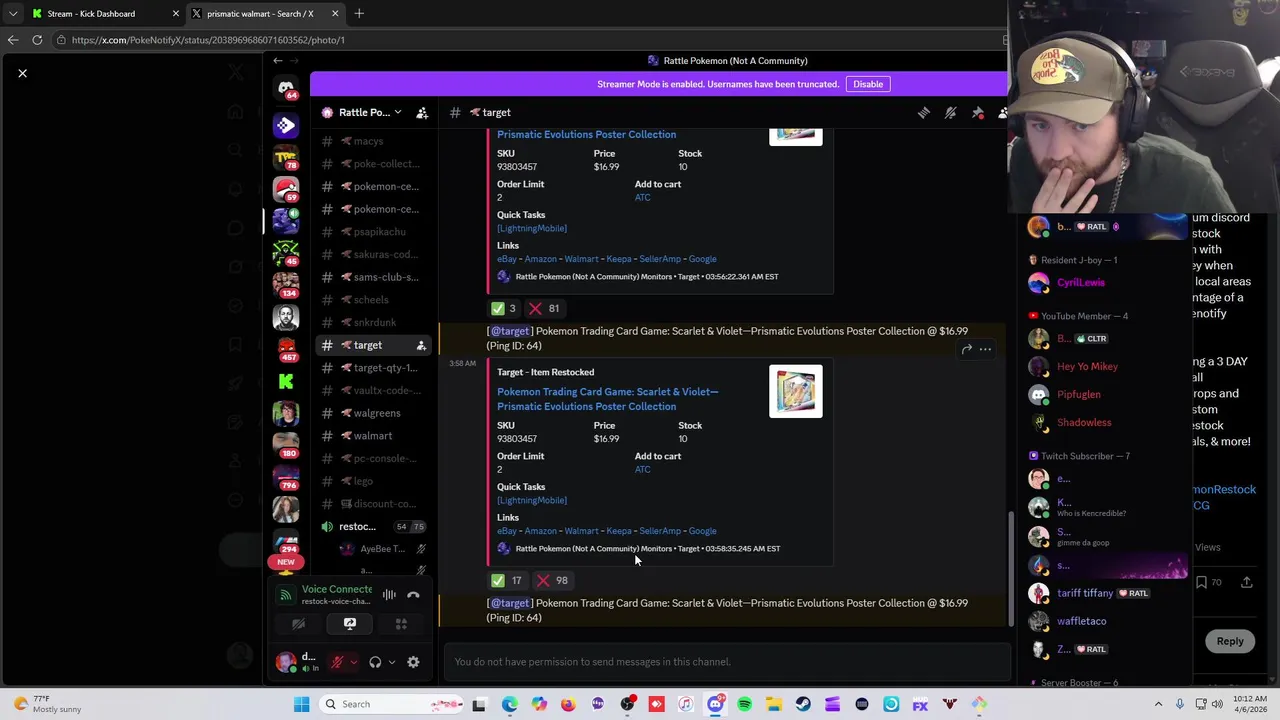Share your screen in voice panel
This screenshot has width=1280, height=720.
(x=350, y=624)
